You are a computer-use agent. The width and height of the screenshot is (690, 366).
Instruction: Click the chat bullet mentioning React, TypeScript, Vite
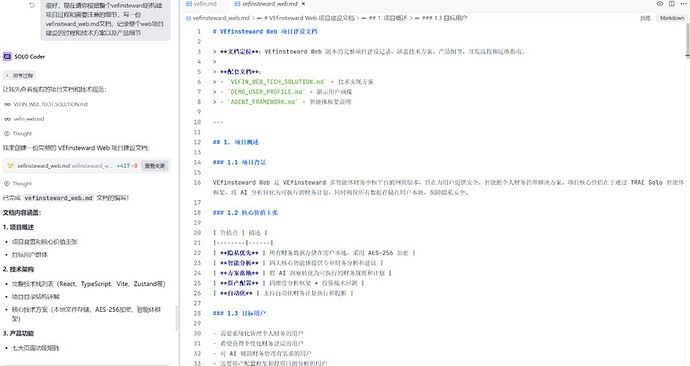88,284
